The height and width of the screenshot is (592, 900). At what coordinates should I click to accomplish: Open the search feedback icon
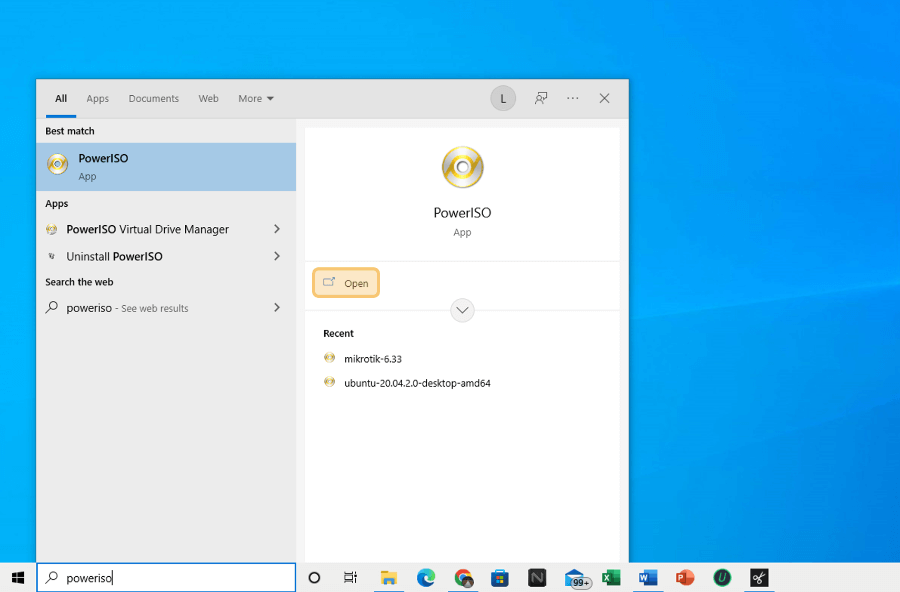pos(541,98)
